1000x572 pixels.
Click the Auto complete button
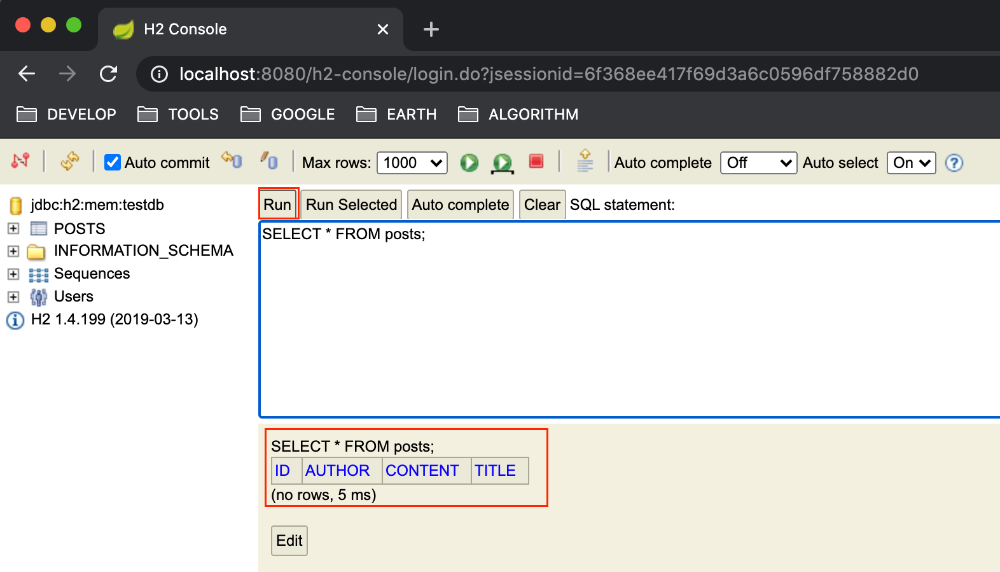click(460, 205)
